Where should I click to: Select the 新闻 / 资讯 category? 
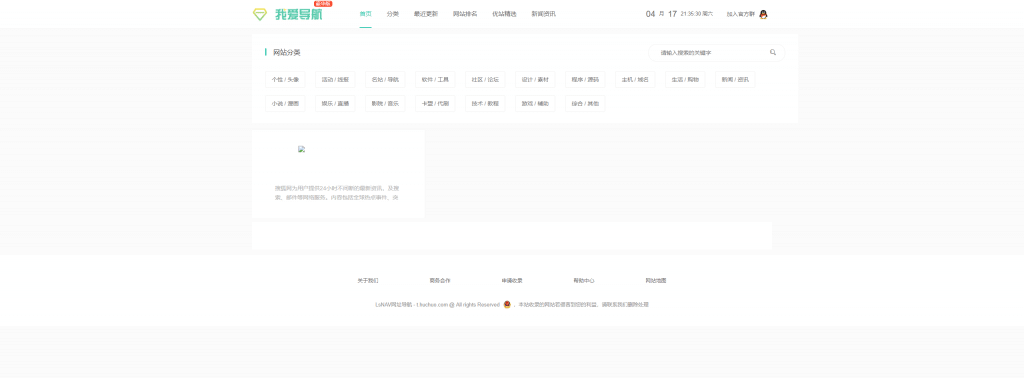[x=735, y=80]
